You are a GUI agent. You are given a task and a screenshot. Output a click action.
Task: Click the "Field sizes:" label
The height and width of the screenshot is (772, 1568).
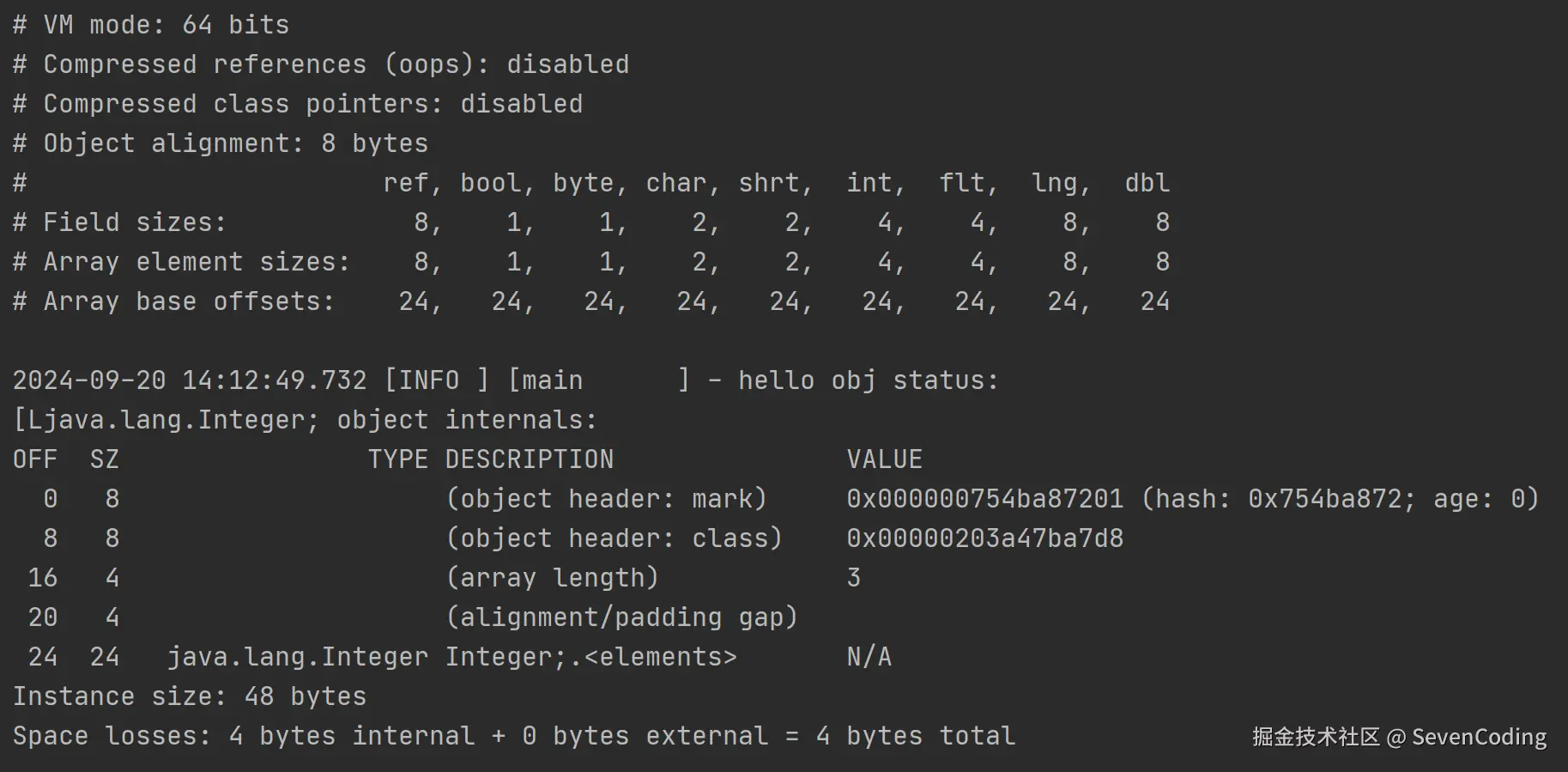[x=135, y=222]
